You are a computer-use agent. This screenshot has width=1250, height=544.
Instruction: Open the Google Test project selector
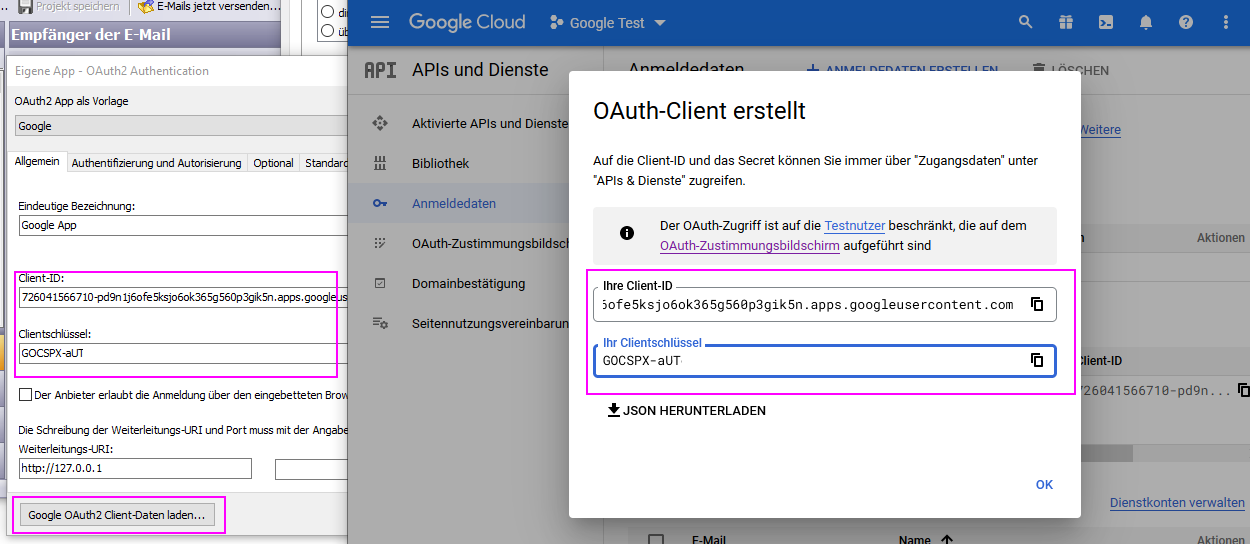(607, 23)
